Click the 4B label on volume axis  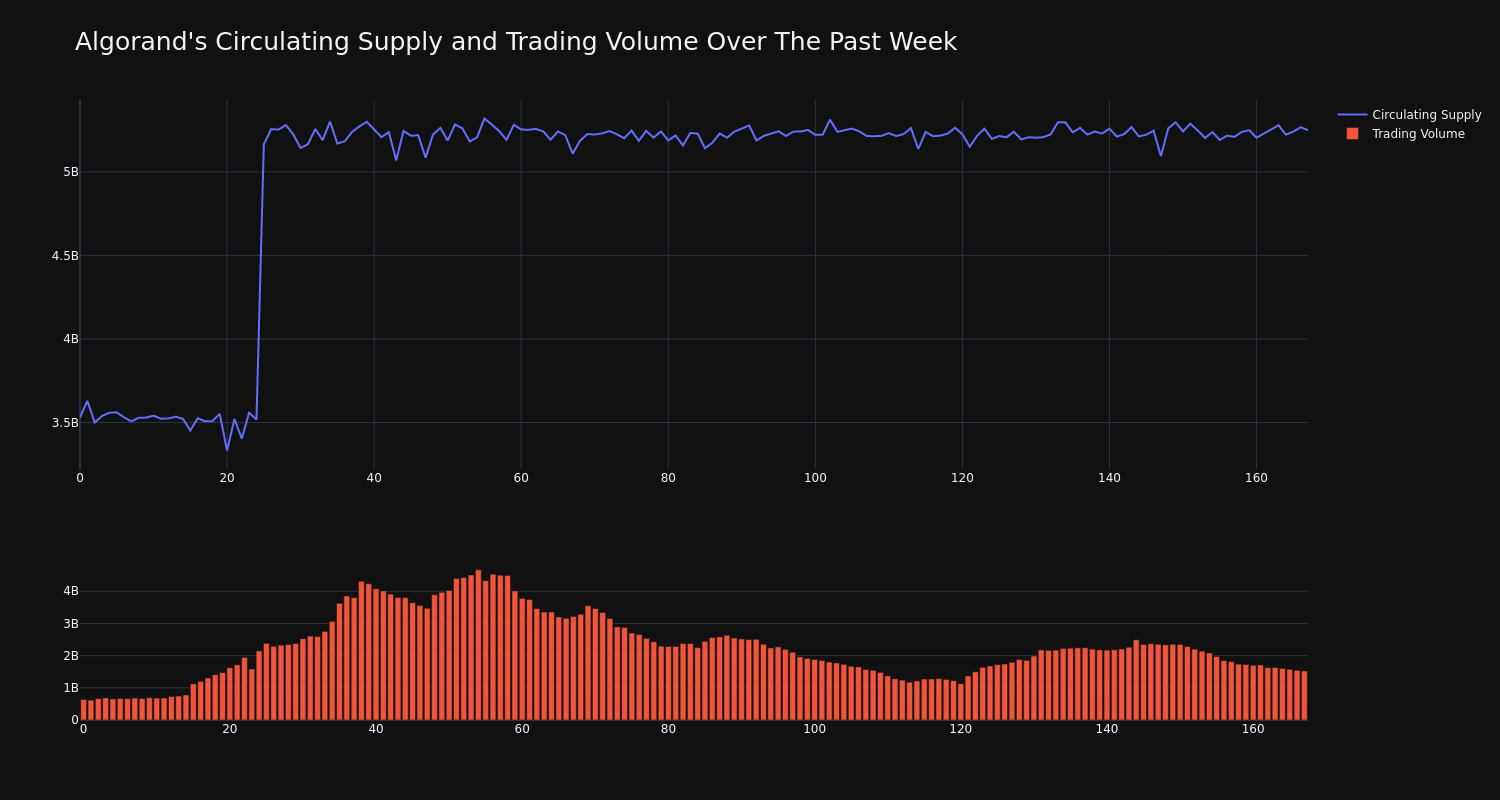[71, 591]
